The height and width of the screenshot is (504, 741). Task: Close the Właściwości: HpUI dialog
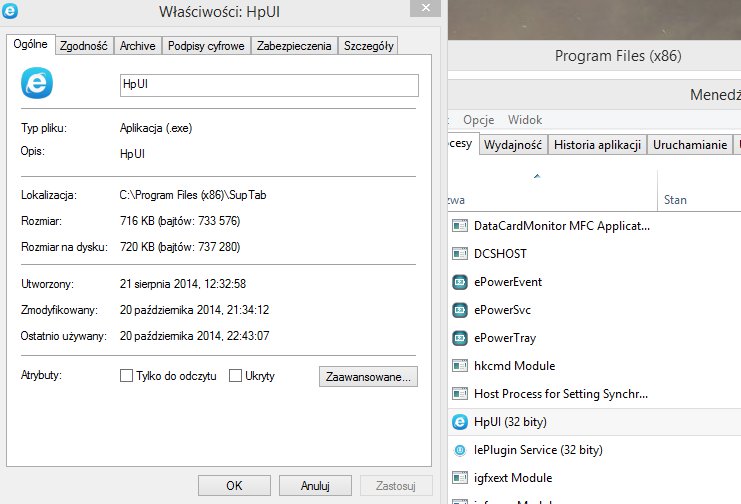tap(425, 8)
